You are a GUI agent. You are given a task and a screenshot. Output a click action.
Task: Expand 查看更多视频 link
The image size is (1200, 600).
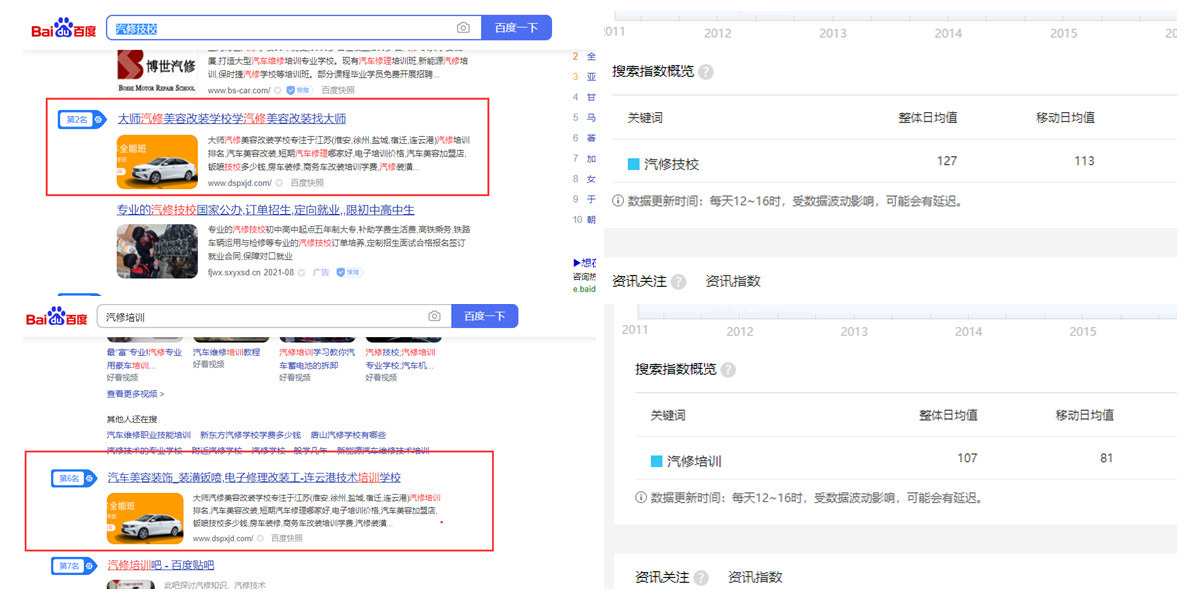[x=135, y=394]
